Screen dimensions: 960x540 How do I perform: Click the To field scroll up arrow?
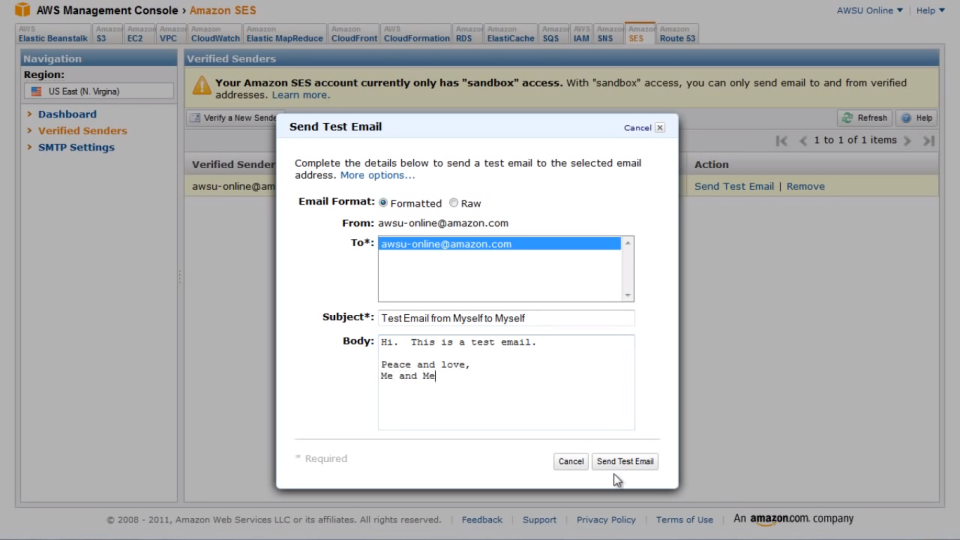pos(628,244)
